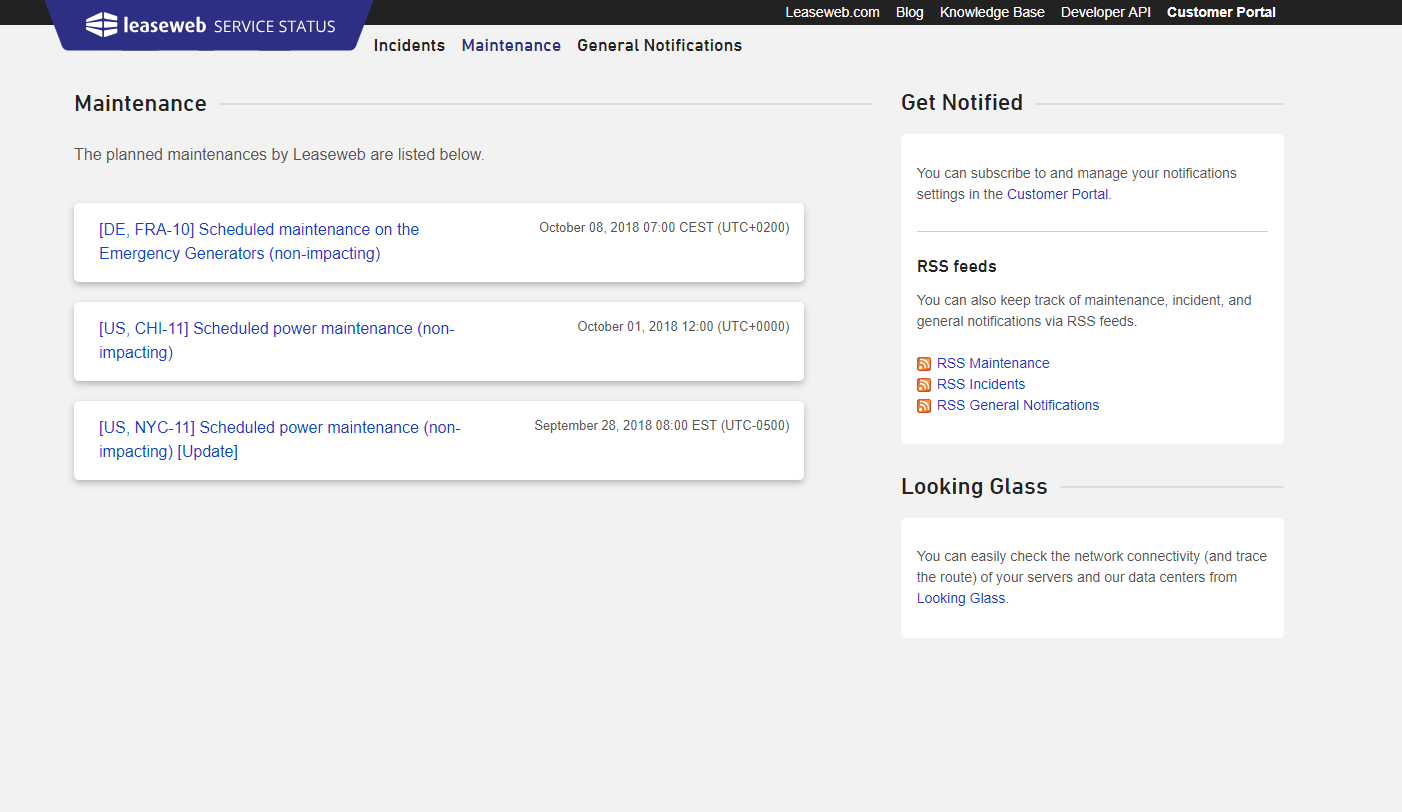
Task: Open the US, NYC-11 power maintenance update
Action: coord(279,439)
